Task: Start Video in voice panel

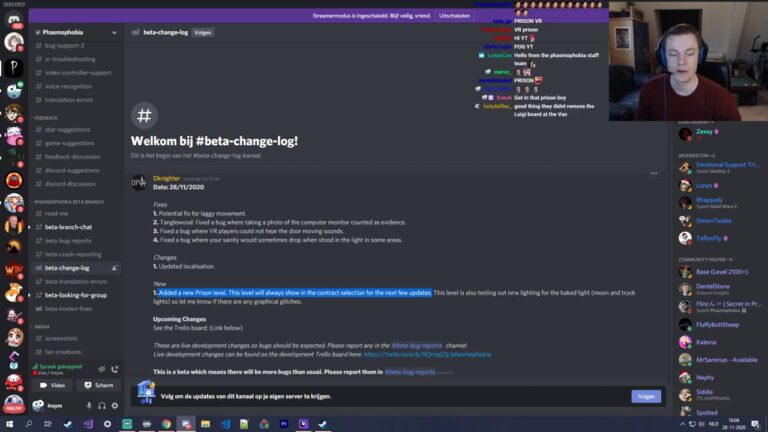Action: (52, 385)
